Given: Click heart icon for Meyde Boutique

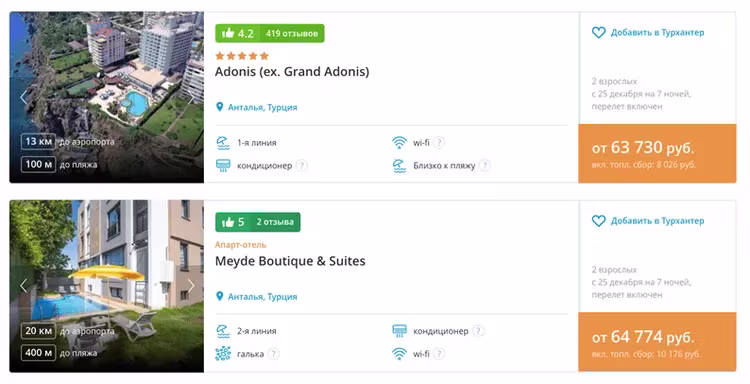Looking at the screenshot, I should [x=598, y=221].
